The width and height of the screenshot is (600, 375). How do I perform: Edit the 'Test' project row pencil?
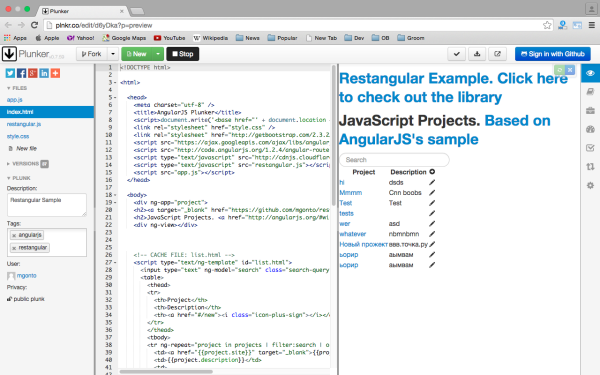pyautogui.click(x=432, y=203)
